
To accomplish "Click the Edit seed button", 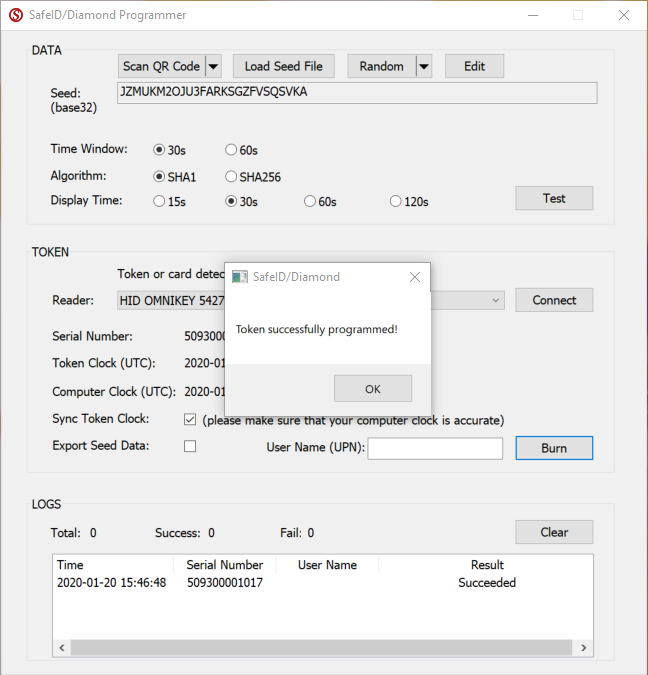I will tap(474, 66).
